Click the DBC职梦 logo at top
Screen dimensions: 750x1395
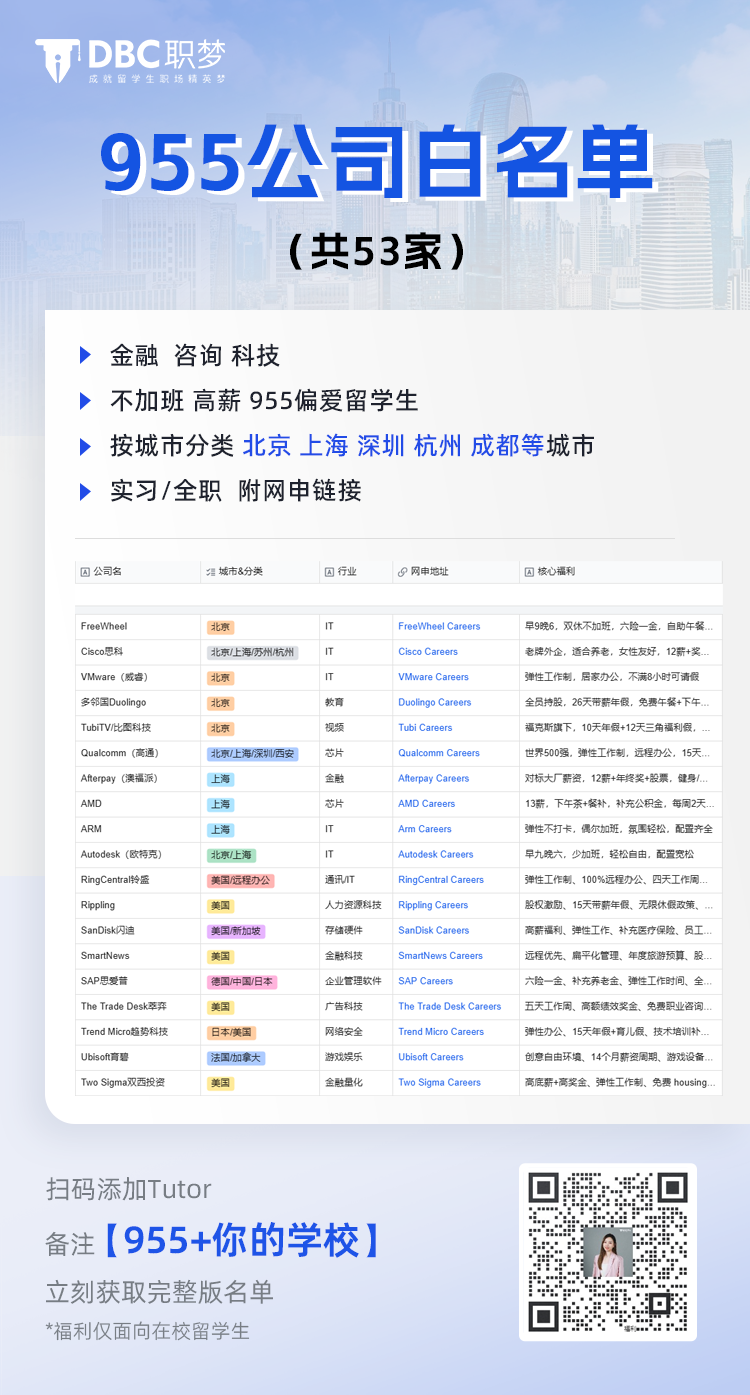[132, 61]
